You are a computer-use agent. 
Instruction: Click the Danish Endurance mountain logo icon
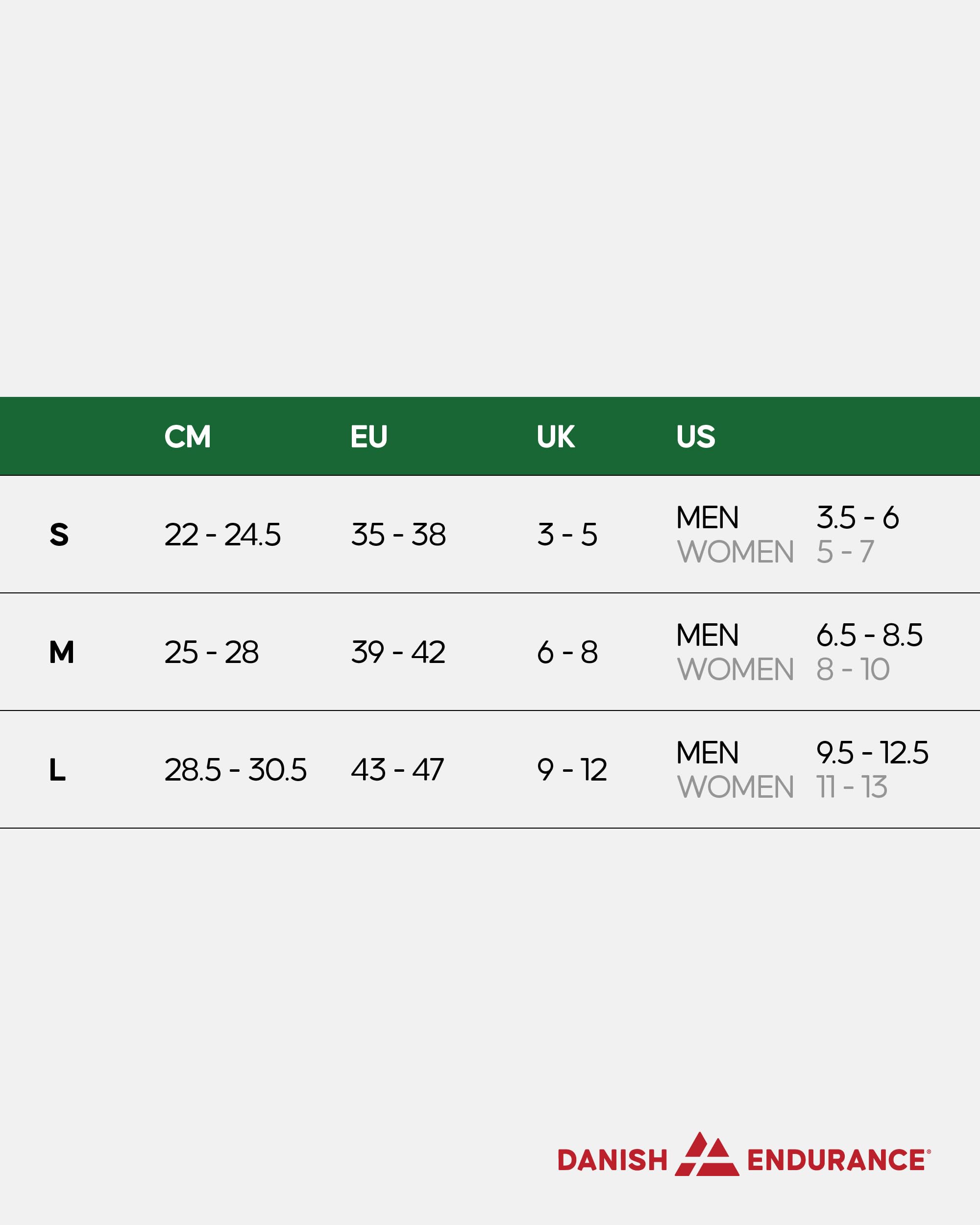pos(706,1155)
